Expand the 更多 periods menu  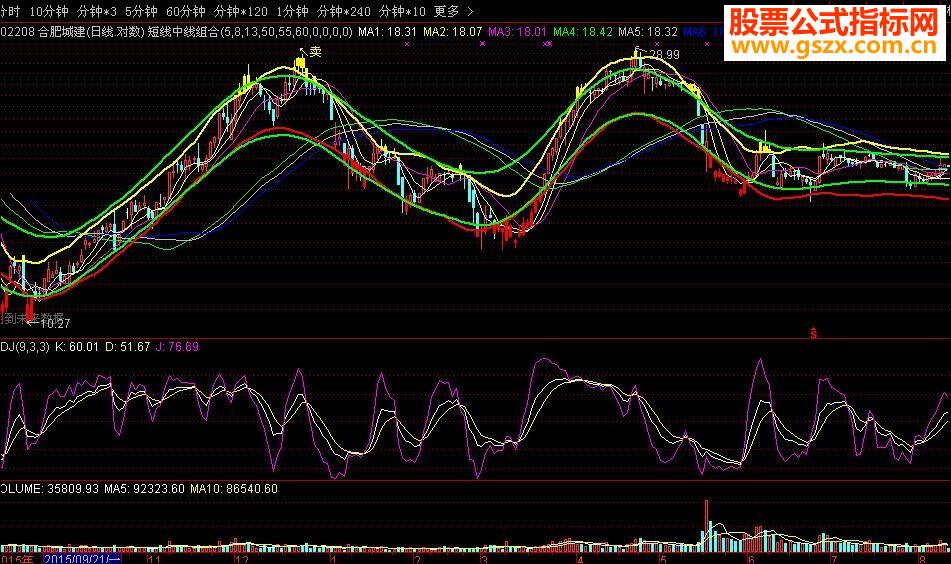(454, 12)
